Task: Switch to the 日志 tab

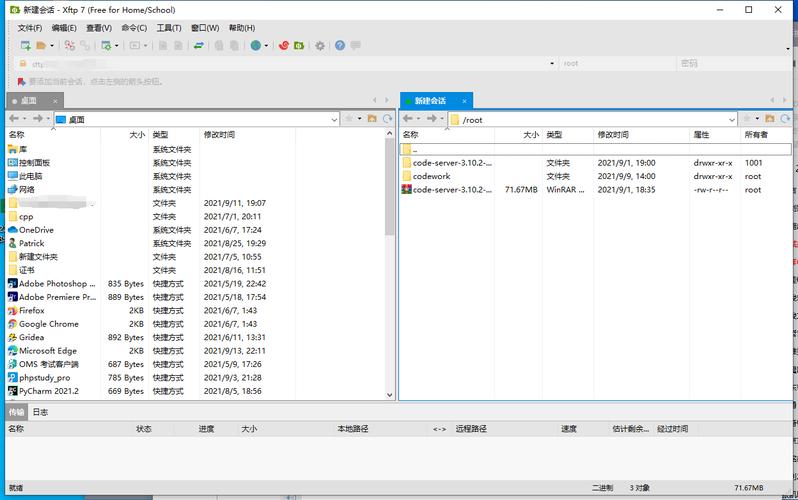Action: 40,412
